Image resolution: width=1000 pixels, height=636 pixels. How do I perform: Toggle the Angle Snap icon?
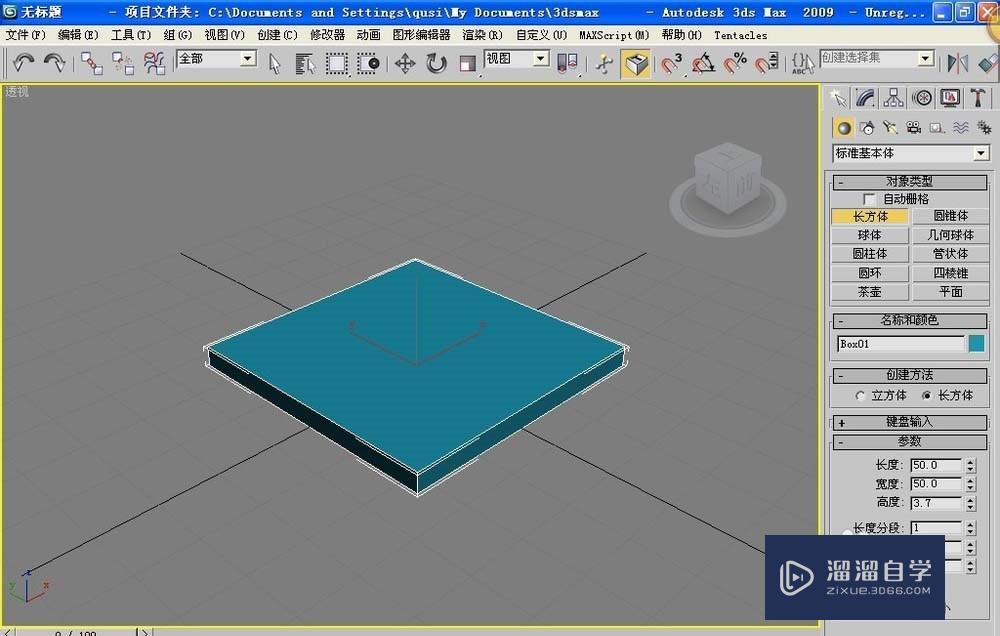tap(703, 63)
